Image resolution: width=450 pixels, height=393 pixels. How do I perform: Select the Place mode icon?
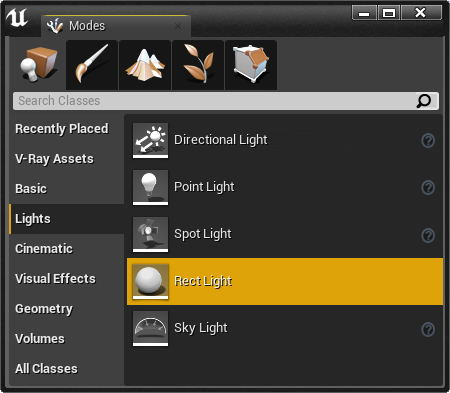click(39, 65)
